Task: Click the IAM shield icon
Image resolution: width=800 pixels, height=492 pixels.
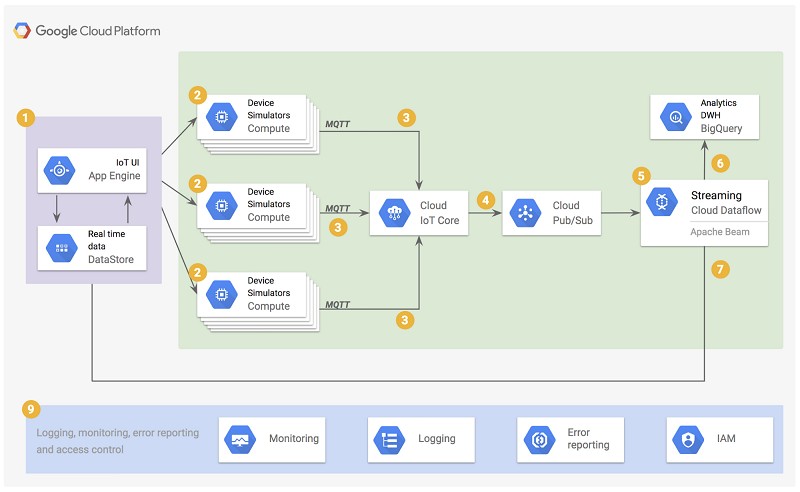Action: 688,439
